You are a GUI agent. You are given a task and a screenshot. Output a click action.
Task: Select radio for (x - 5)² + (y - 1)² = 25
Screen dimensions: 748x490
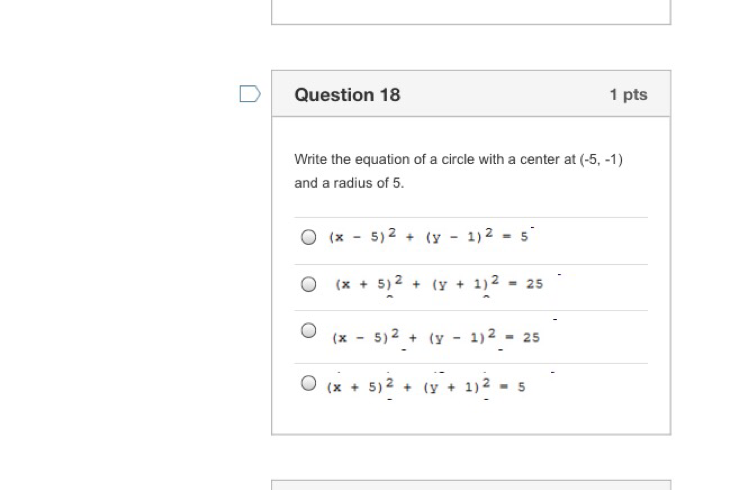(309, 330)
